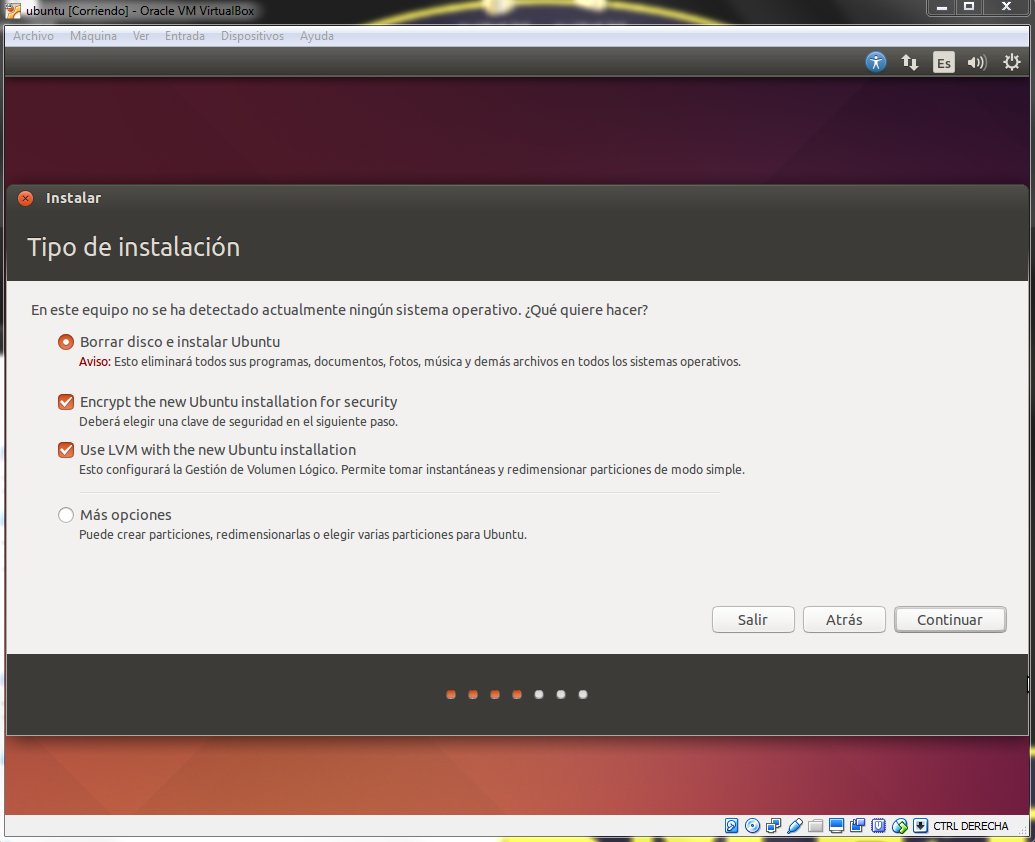
Task: Click the USB devices status icon
Action: (795, 826)
